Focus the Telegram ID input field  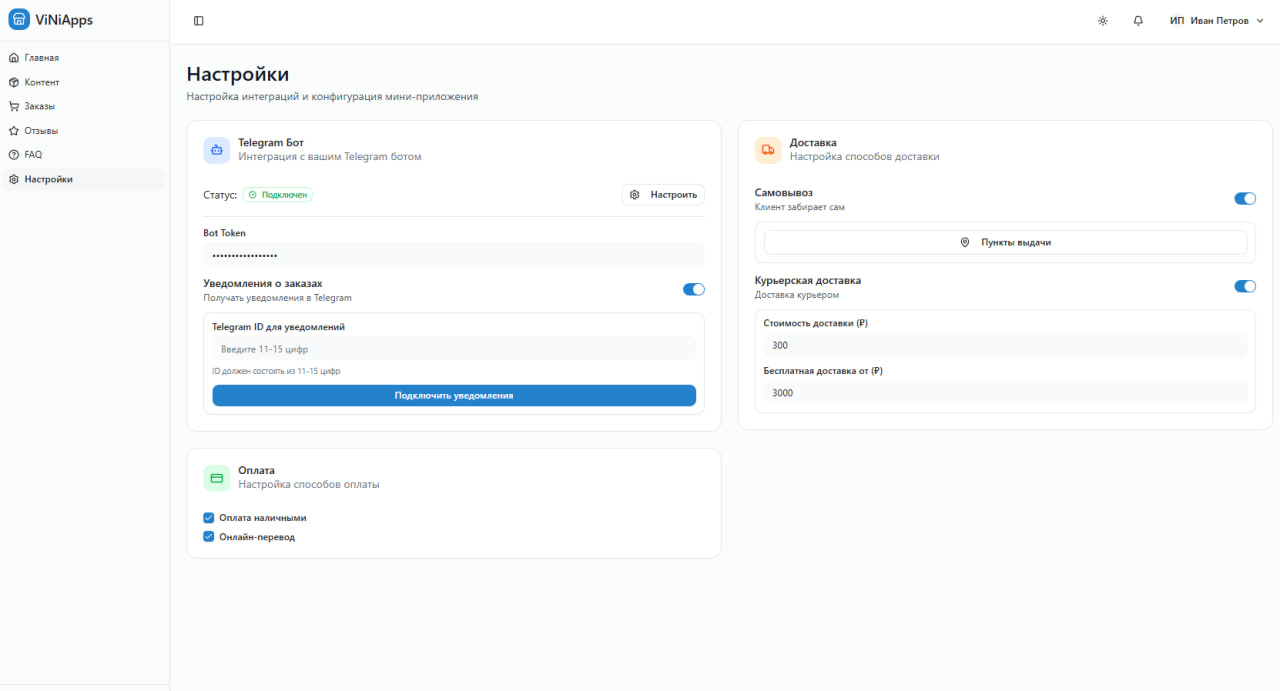[454, 349]
